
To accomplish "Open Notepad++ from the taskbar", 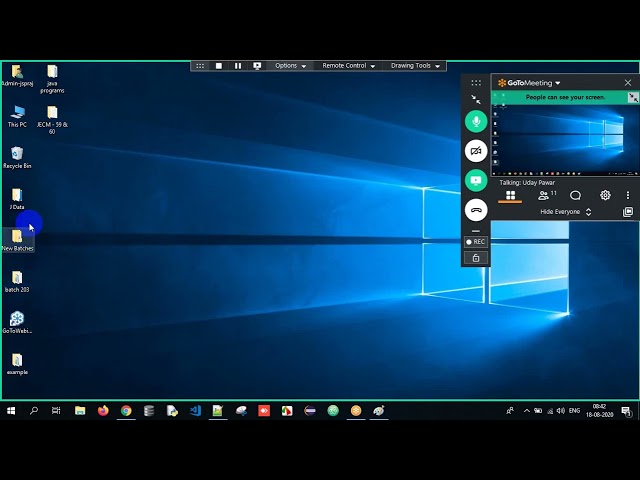I will (x=218, y=411).
